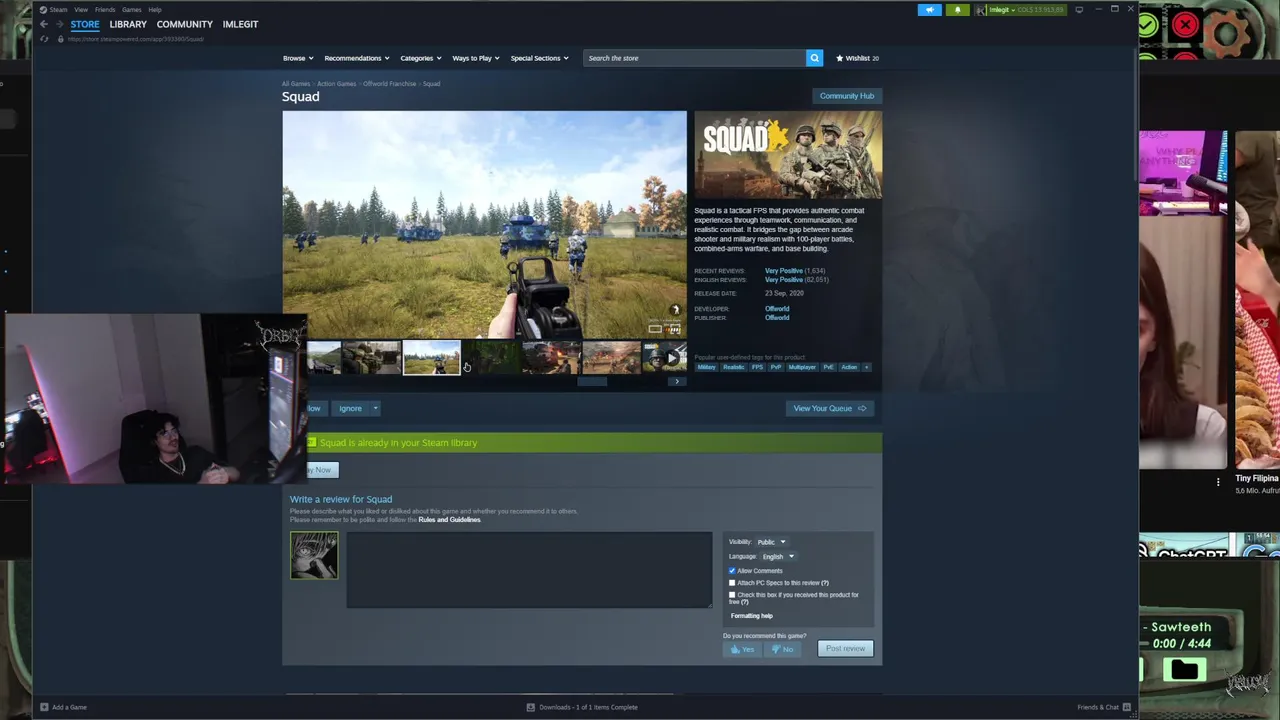Switch to Big Picture mode icon
The width and height of the screenshot is (1280, 720).
click(x=1079, y=10)
